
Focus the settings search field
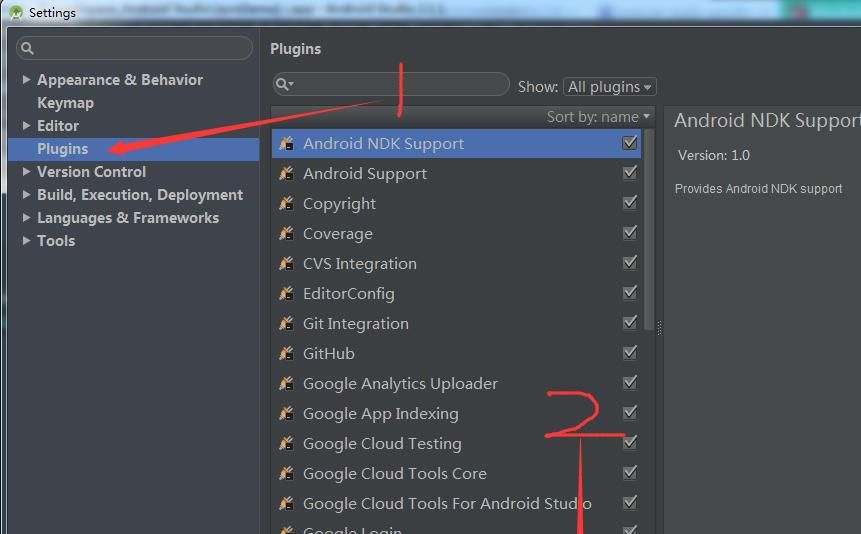tap(134, 48)
